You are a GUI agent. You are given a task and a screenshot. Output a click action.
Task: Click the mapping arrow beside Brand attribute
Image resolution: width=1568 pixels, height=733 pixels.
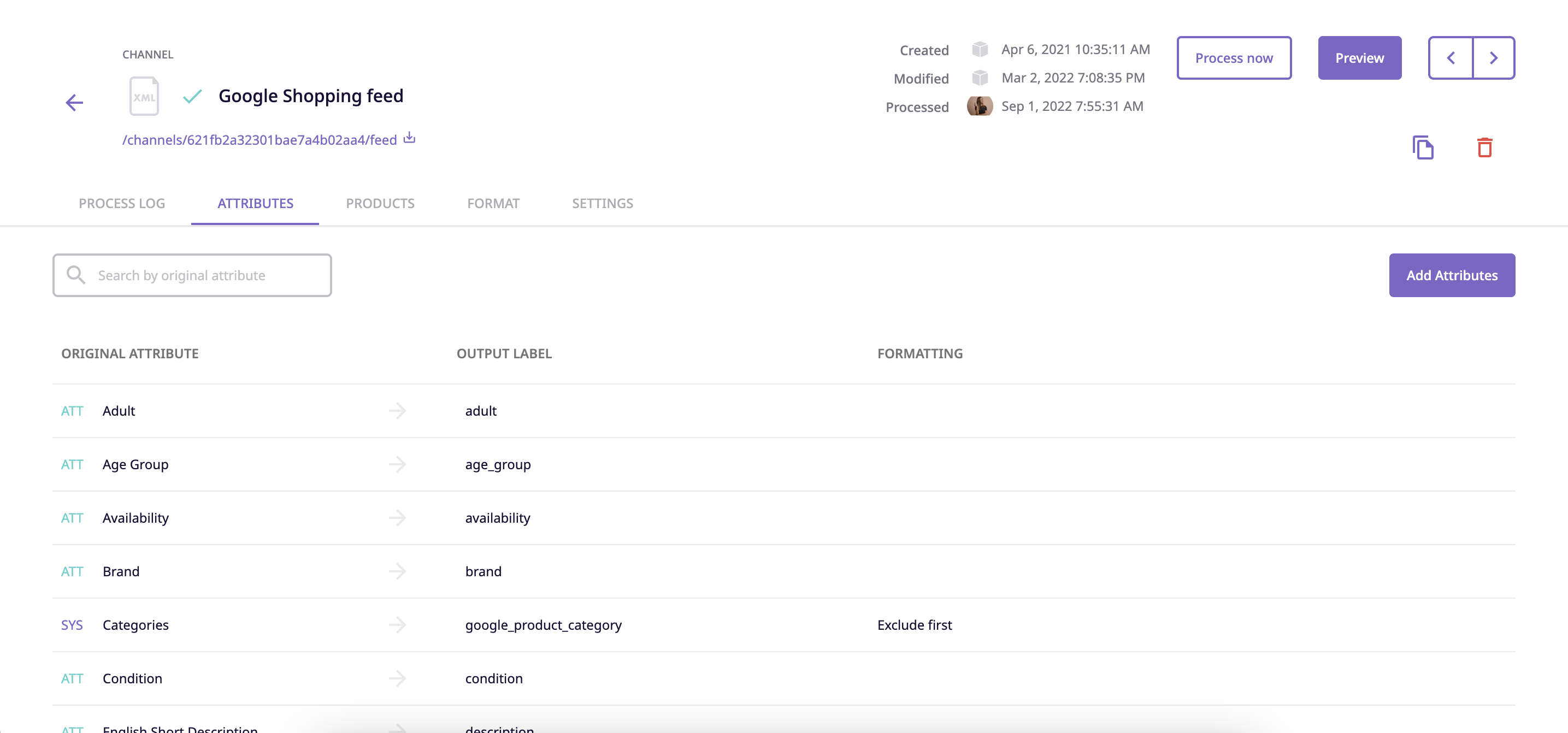398,571
